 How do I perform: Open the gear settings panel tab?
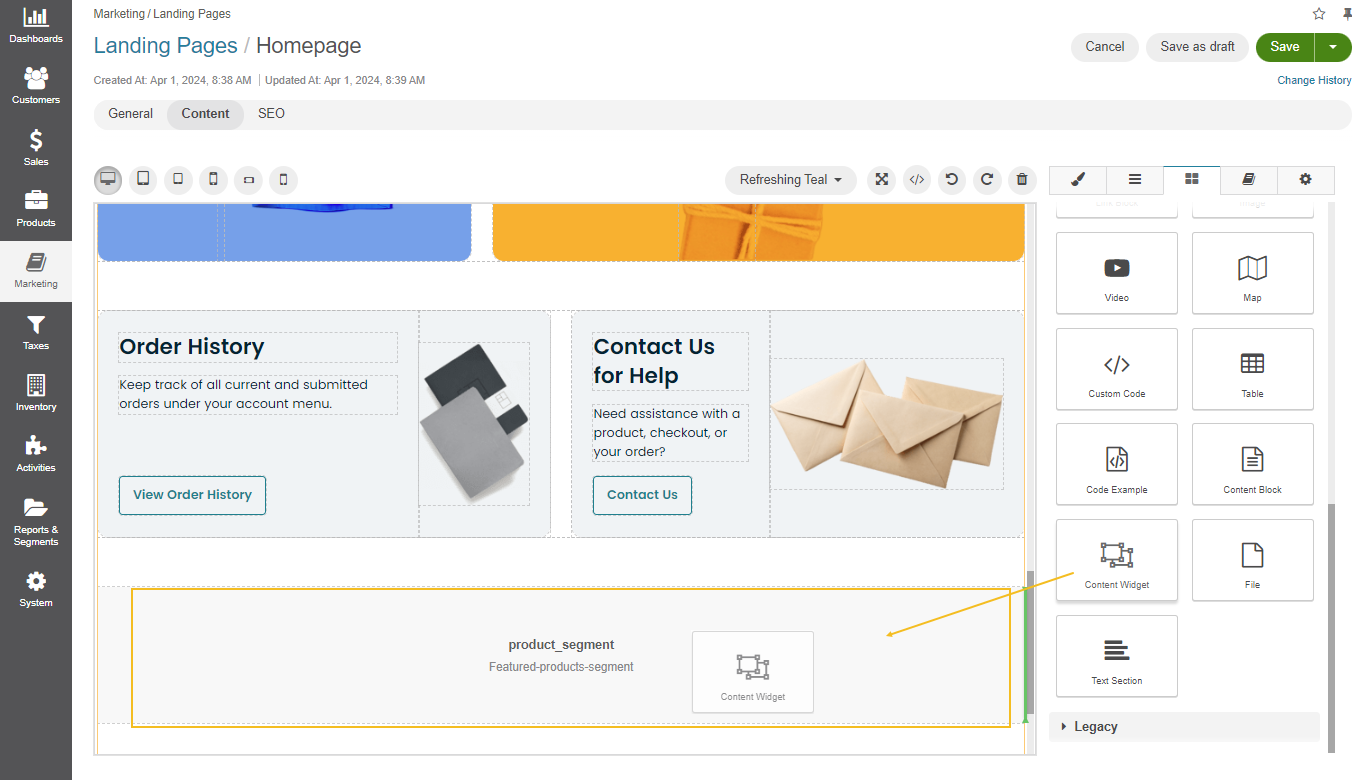click(x=1306, y=180)
